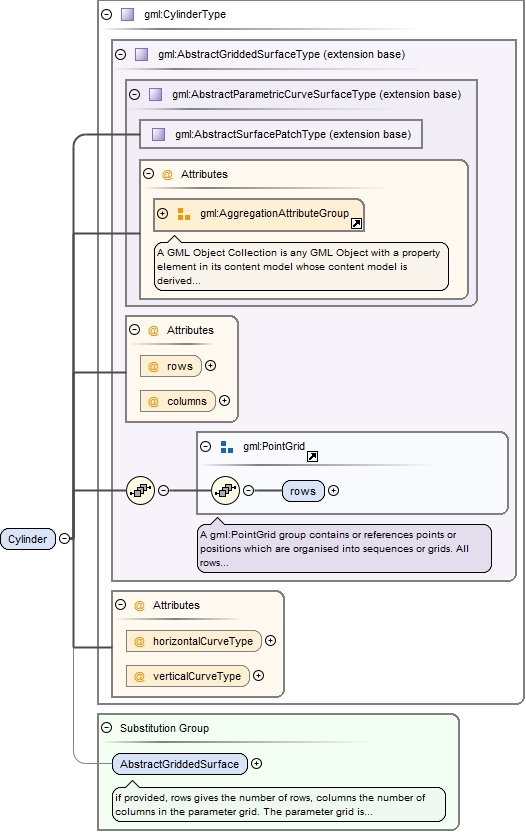
Task: Collapse gml:AbstractParametricCurveSurfaceType node
Action: point(134,94)
